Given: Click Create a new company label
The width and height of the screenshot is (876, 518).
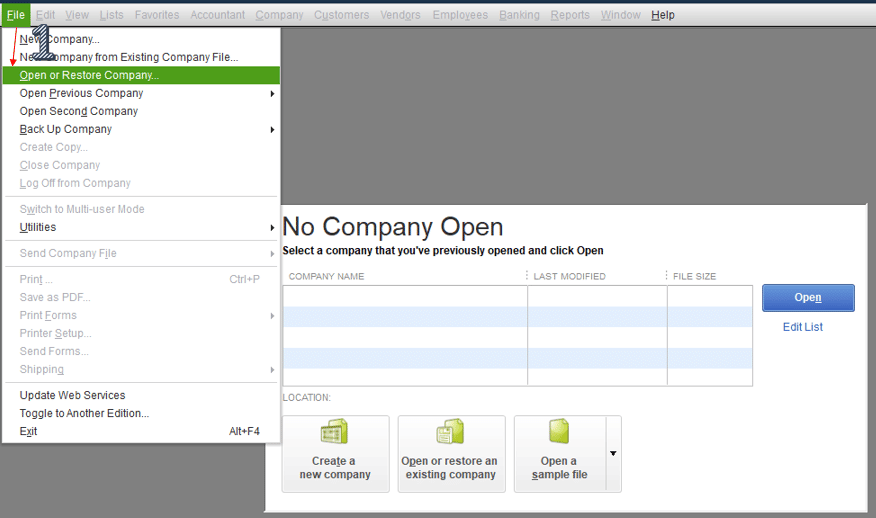Looking at the screenshot, I should [x=335, y=468].
